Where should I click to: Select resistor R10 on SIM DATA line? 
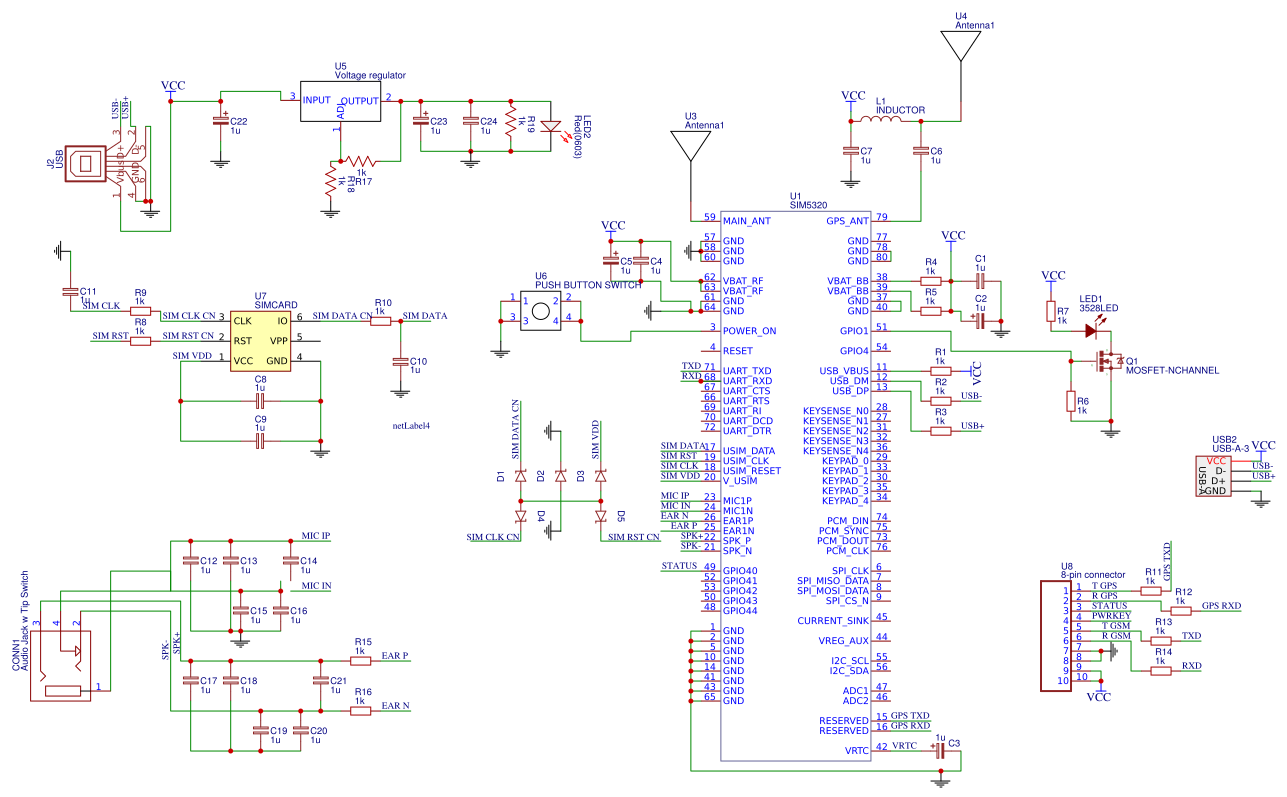pos(381,321)
